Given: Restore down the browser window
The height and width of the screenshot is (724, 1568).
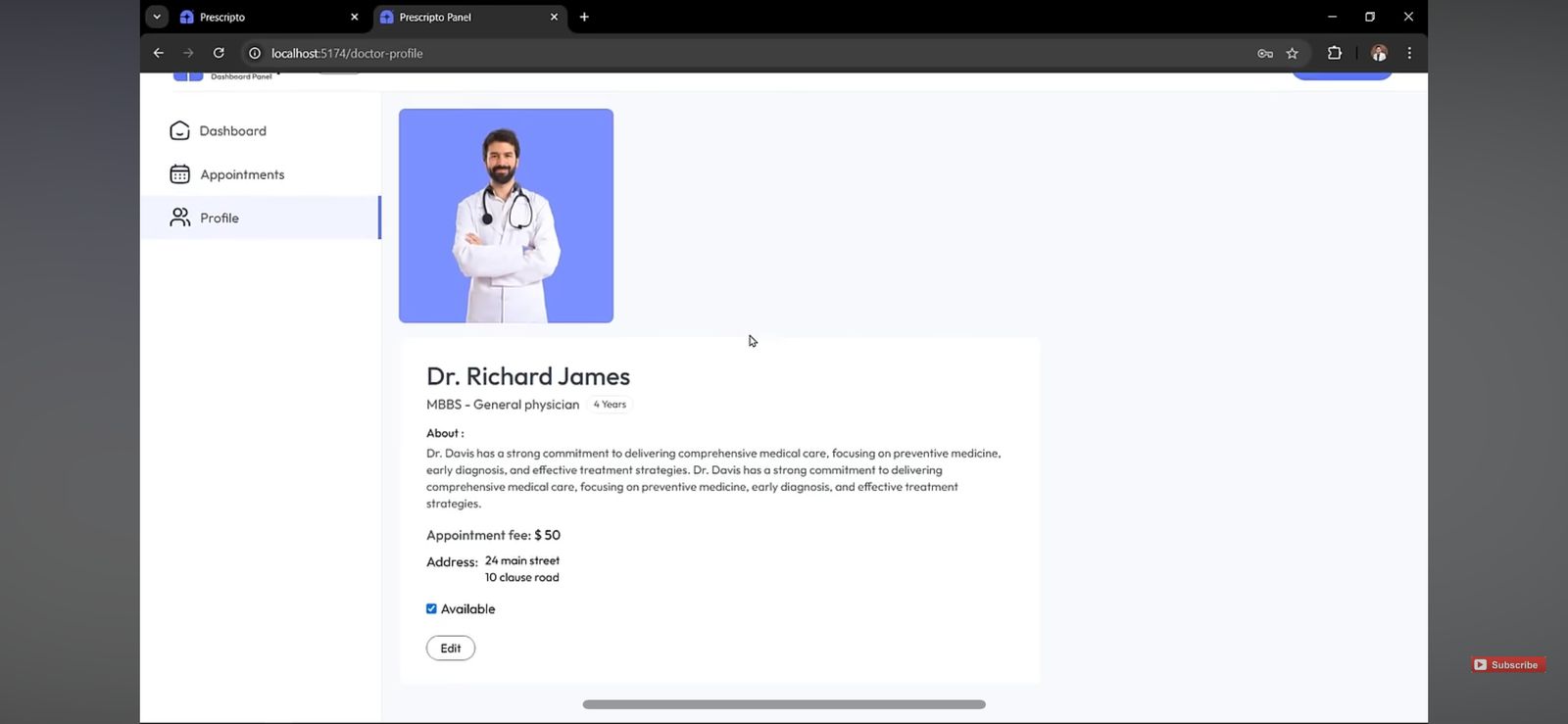Looking at the screenshot, I should point(1370,17).
